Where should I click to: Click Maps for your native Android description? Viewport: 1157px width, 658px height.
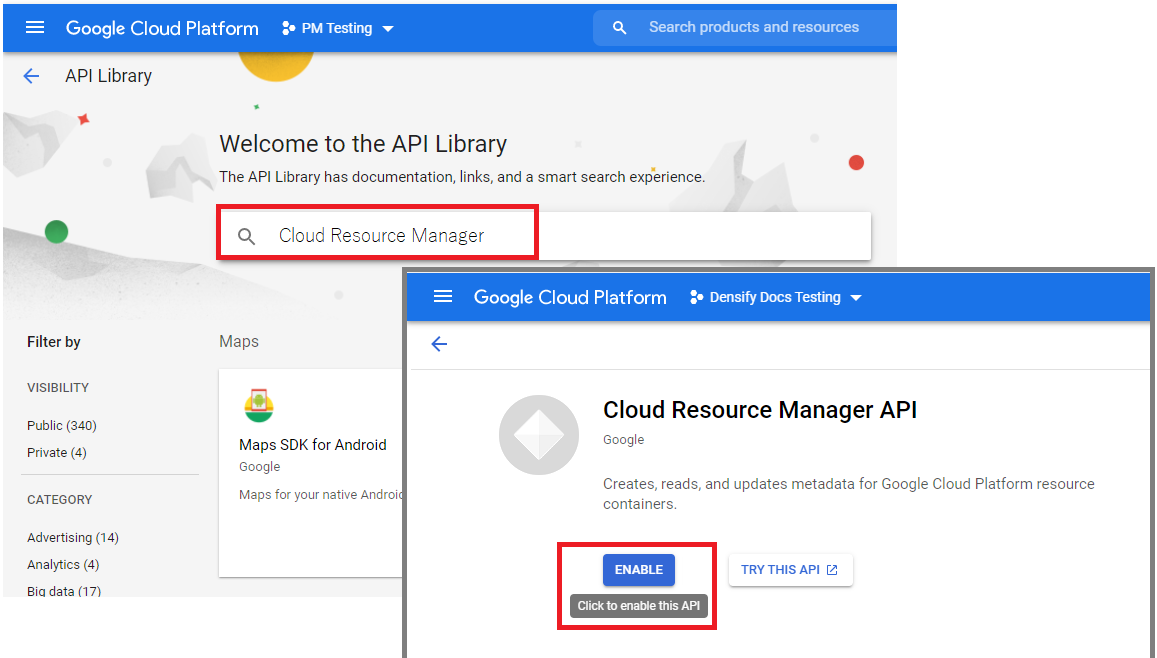click(321, 495)
